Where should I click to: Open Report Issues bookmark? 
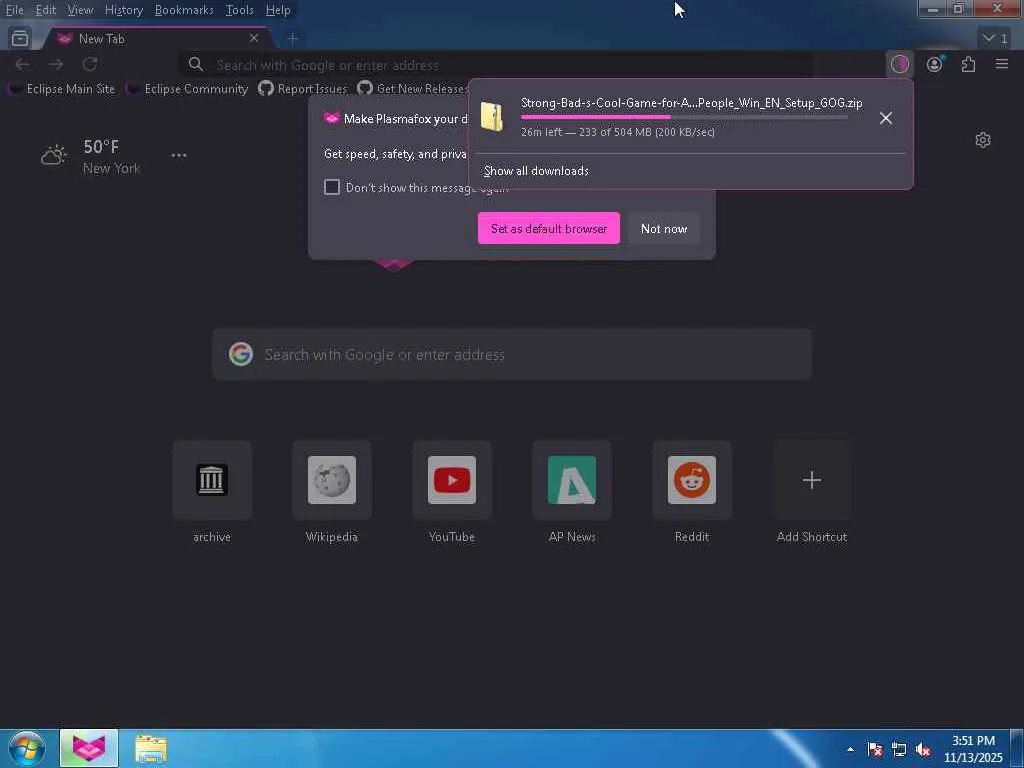[303, 88]
